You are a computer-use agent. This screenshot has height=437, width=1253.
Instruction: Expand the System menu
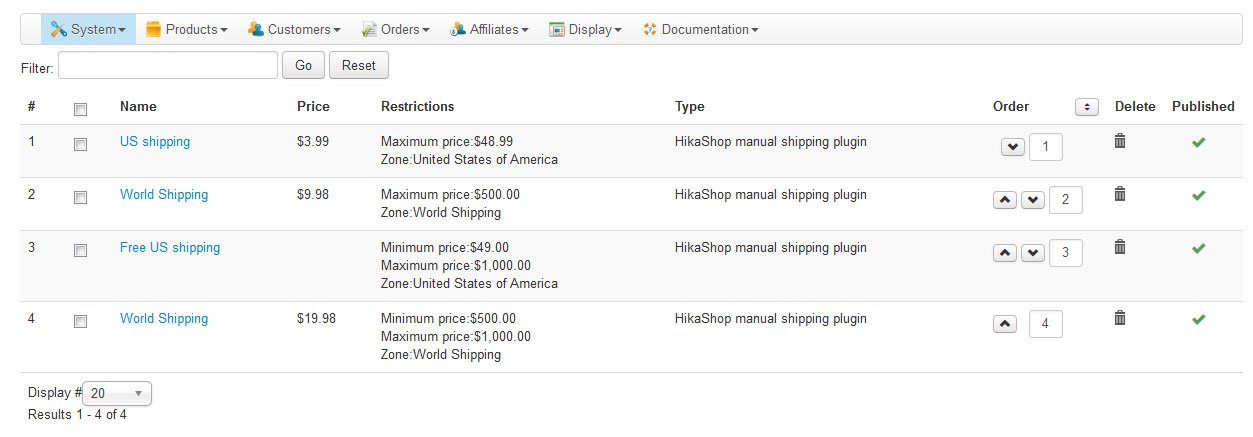(88, 30)
